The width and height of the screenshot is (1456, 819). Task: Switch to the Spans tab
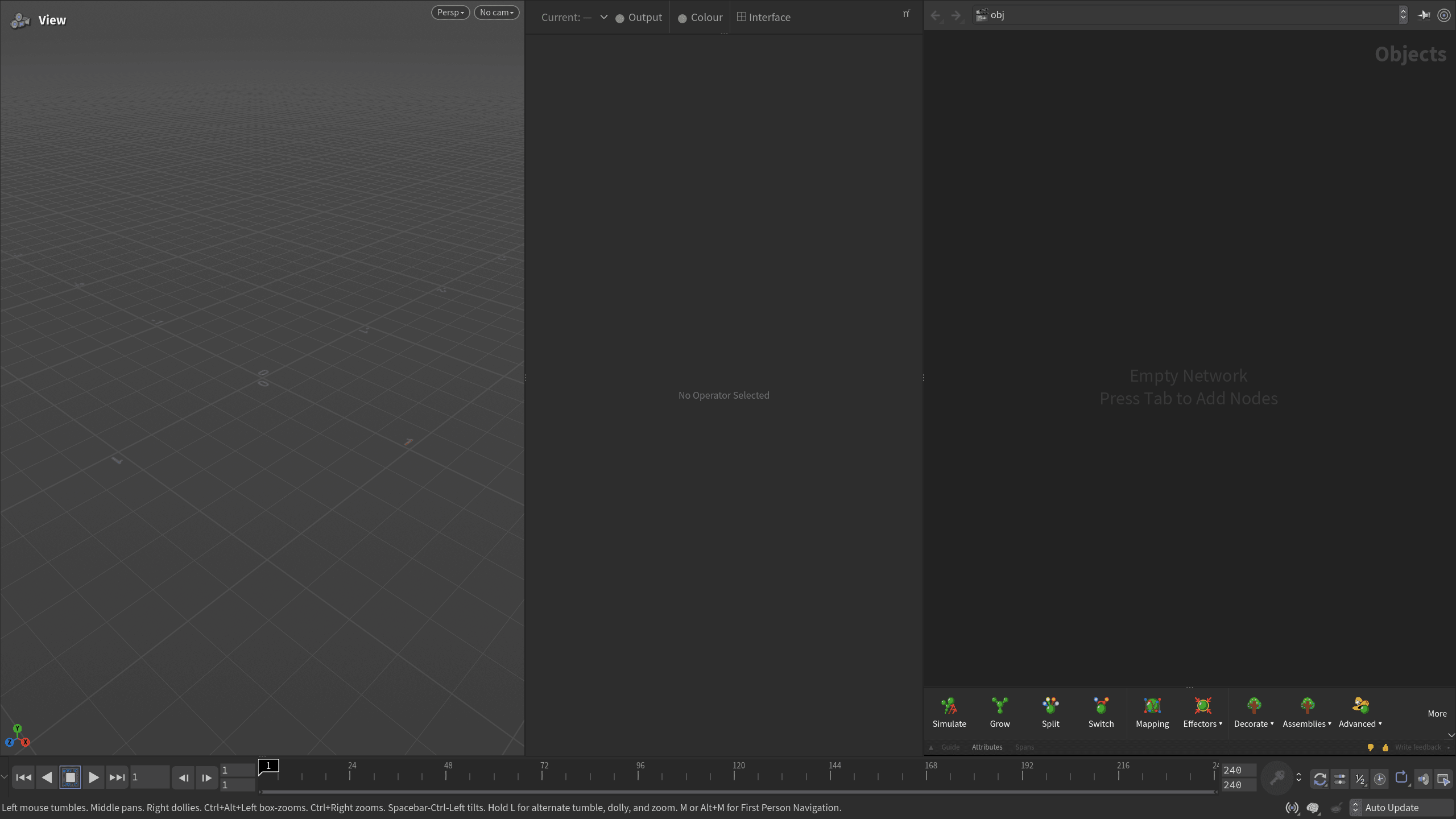(x=1024, y=747)
